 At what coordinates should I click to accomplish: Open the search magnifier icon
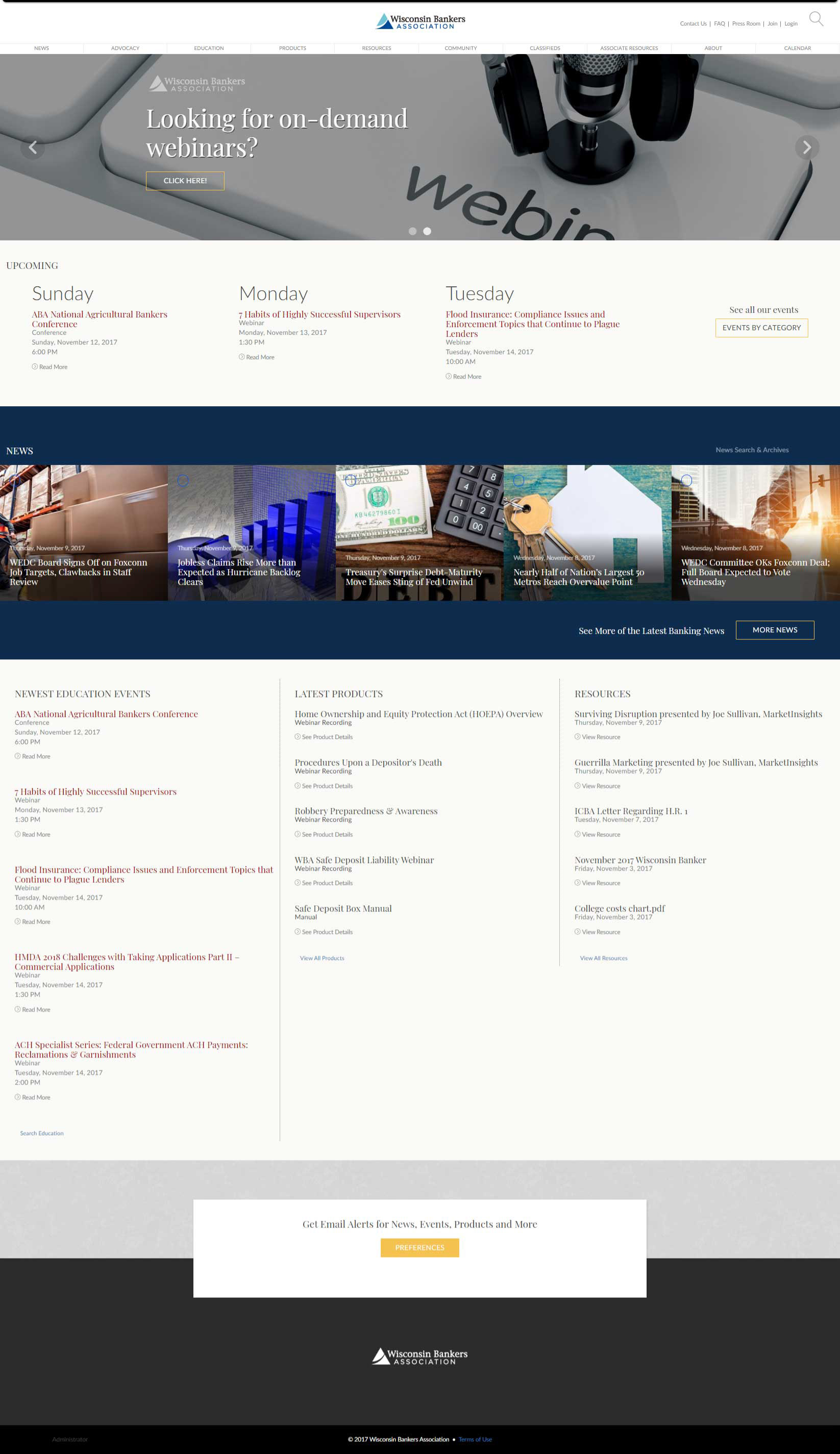point(816,19)
